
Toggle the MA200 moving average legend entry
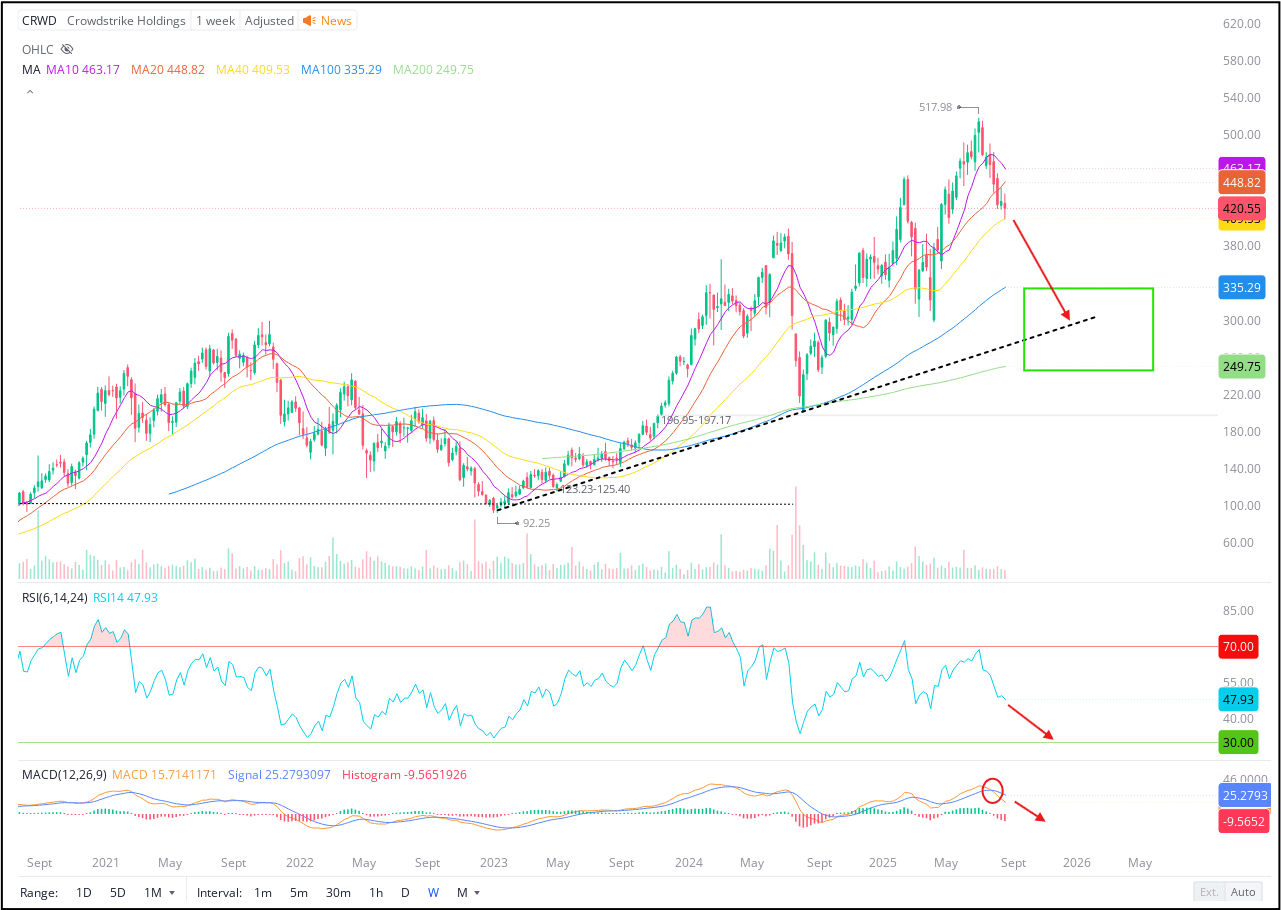point(432,69)
